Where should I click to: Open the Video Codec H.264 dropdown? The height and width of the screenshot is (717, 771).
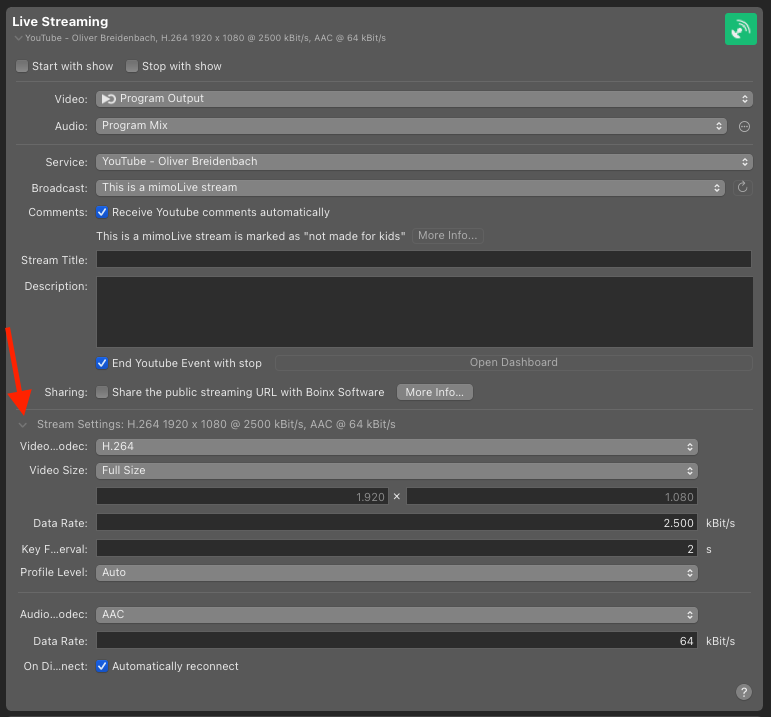(397, 447)
